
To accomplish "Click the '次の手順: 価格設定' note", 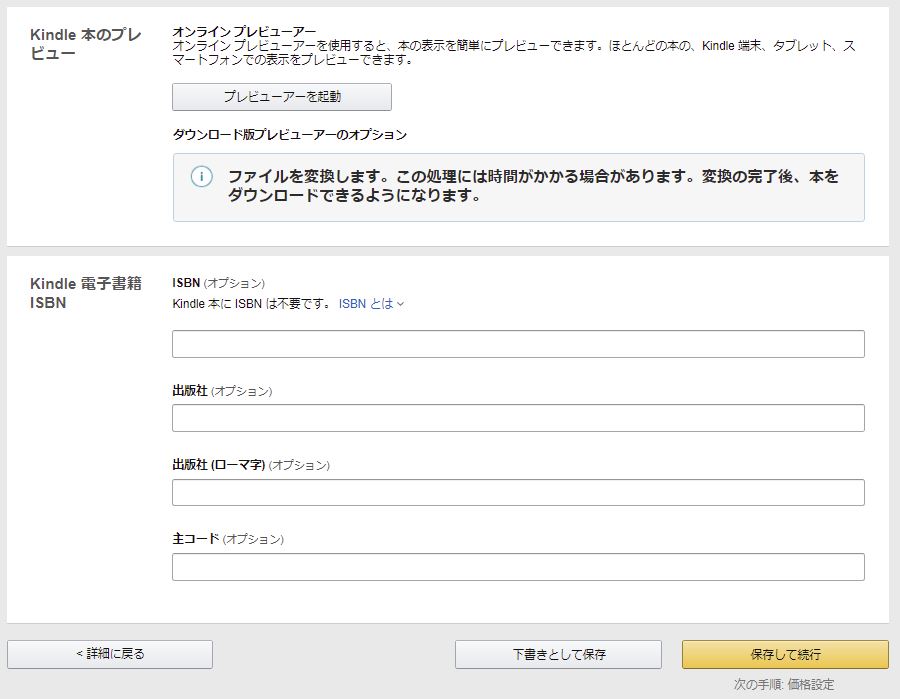I will [783, 684].
